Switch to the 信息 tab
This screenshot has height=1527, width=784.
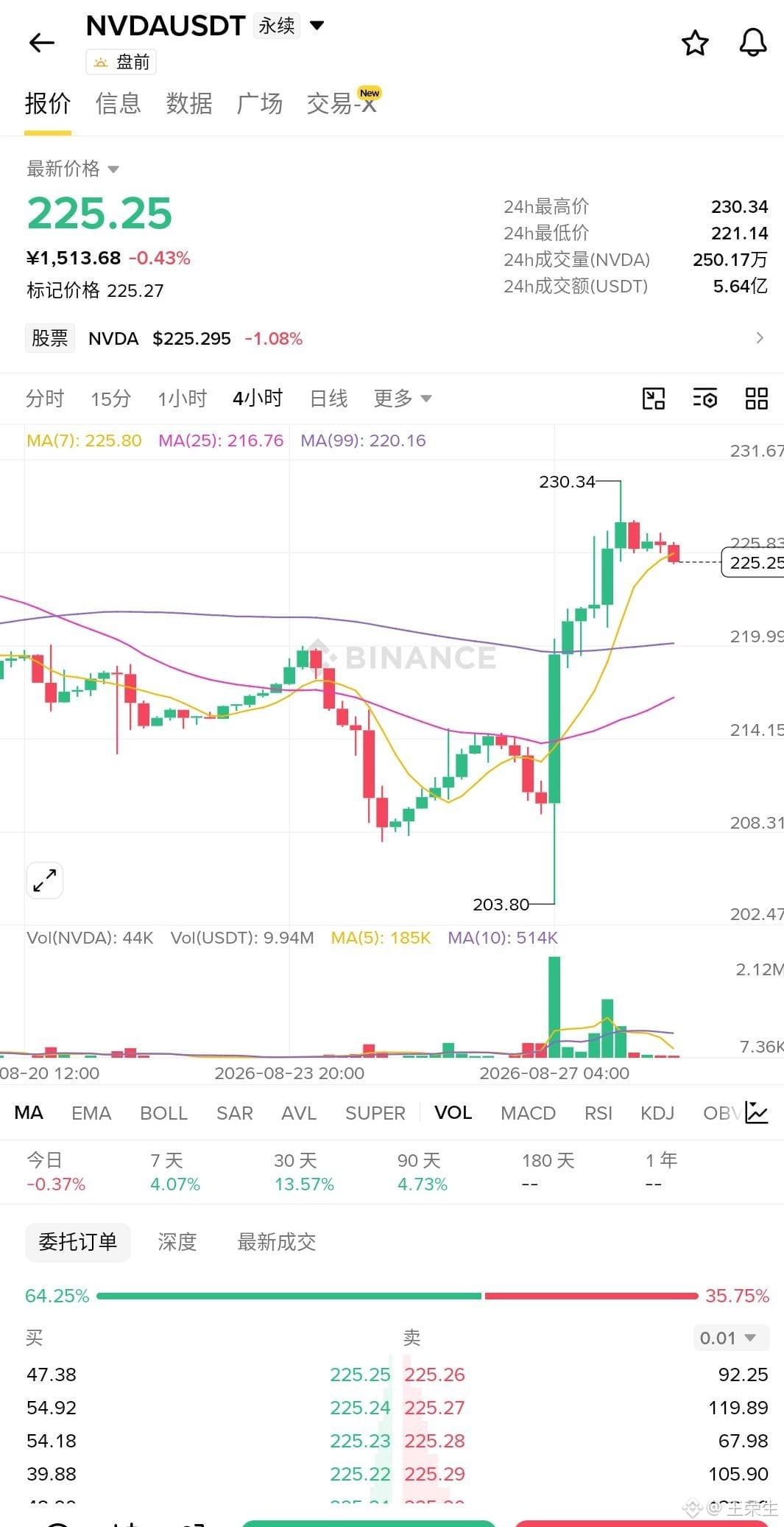pyautogui.click(x=119, y=104)
